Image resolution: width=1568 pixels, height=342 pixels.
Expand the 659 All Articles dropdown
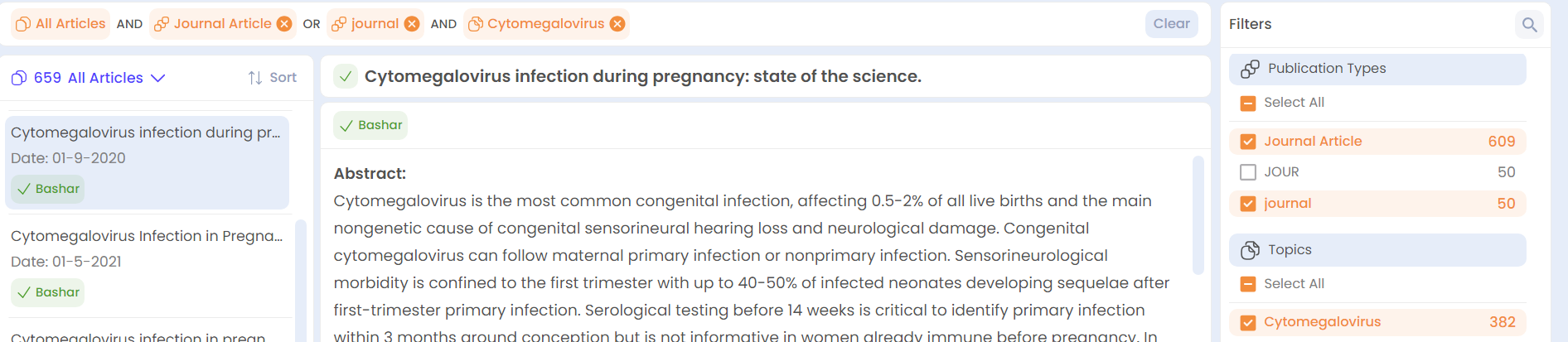tap(89, 78)
